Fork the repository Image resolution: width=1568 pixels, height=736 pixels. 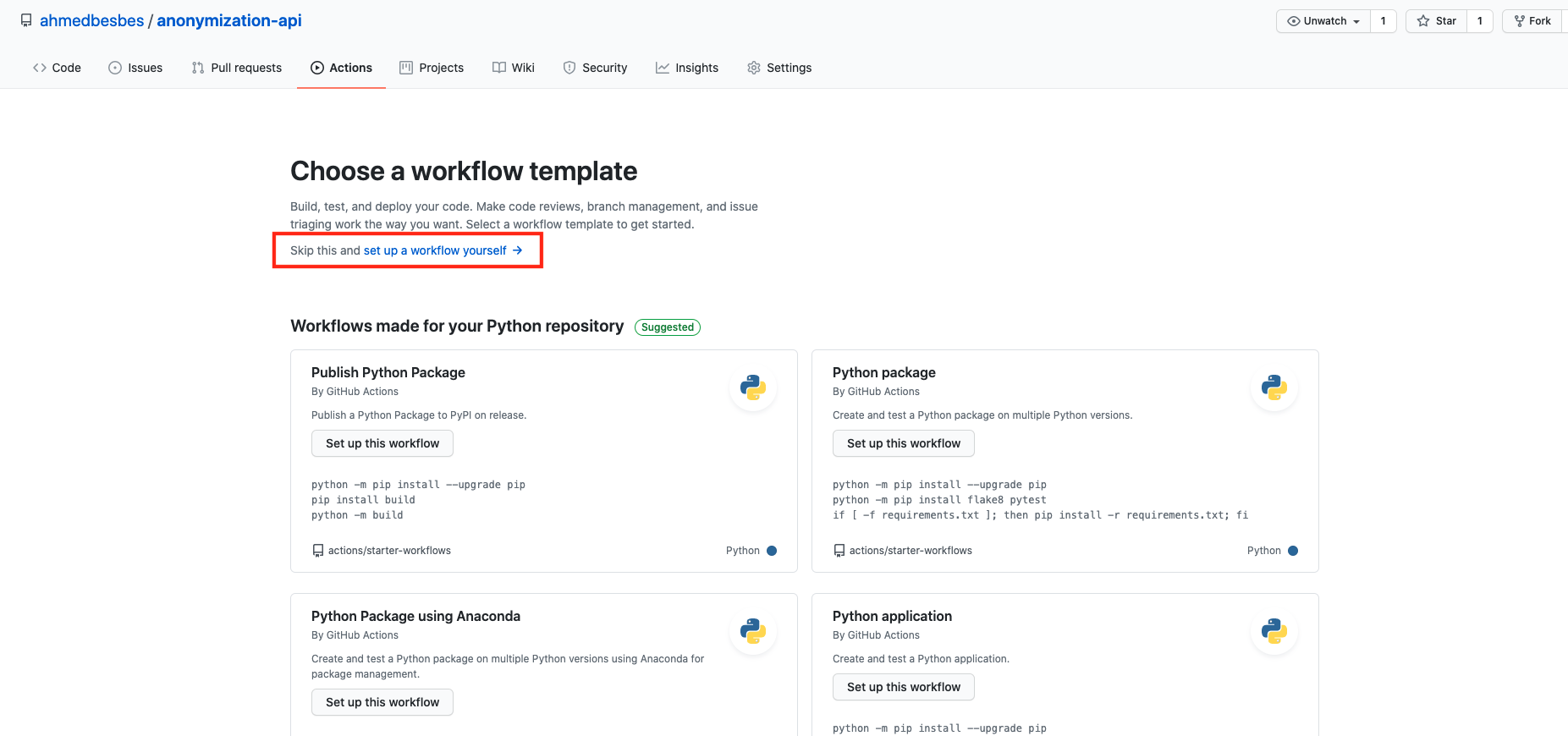click(x=1532, y=21)
